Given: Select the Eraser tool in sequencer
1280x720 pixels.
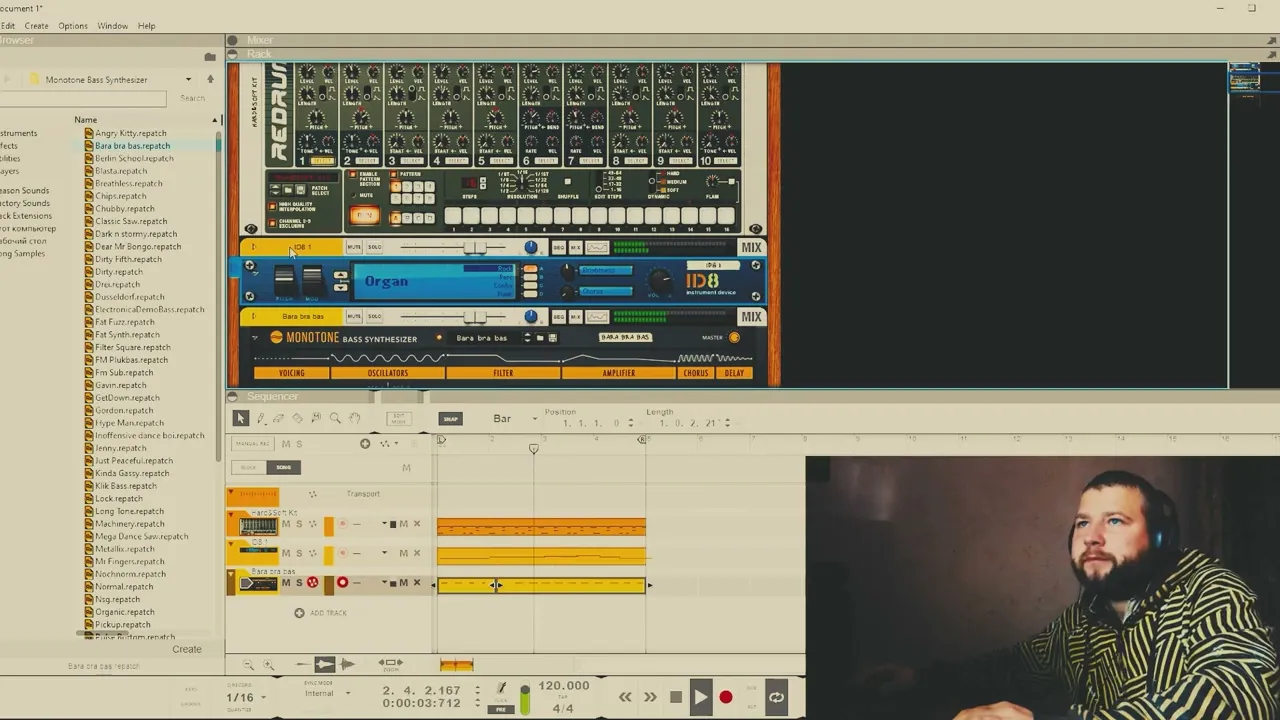Looking at the screenshot, I should tap(279, 418).
